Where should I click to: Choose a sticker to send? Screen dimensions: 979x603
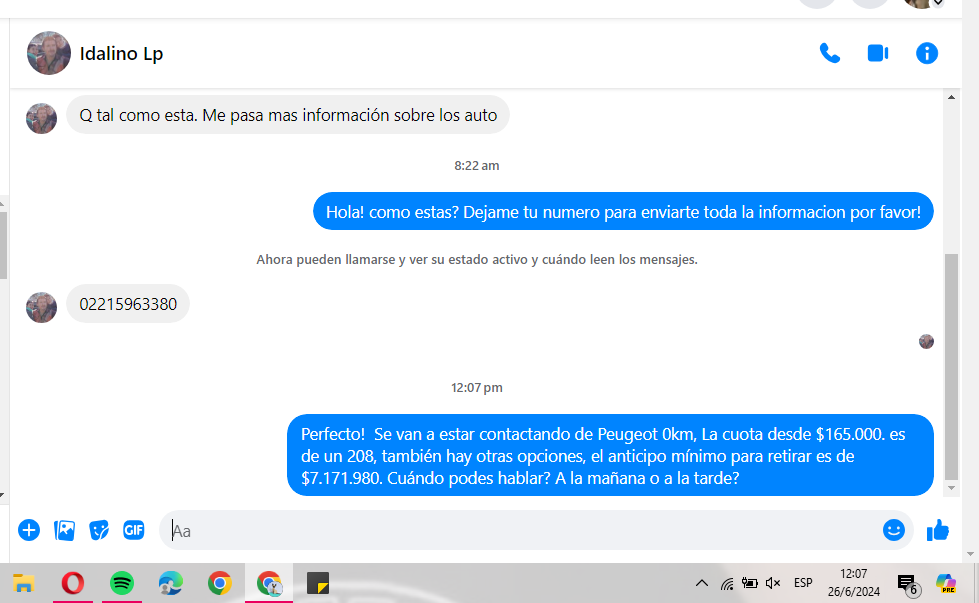tap(99, 531)
